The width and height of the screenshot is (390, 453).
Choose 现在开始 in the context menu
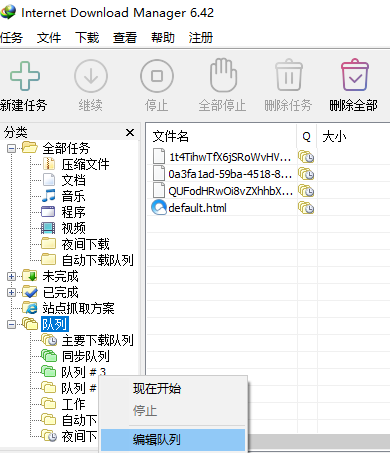173,389
